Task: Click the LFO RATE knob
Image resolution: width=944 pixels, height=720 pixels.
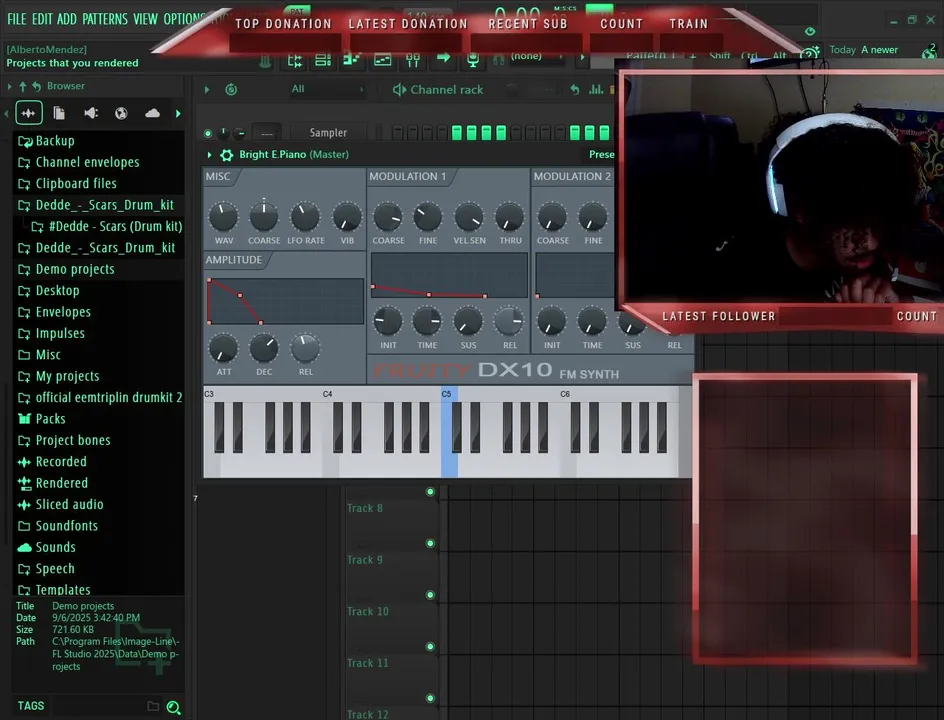Action: pos(305,217)
